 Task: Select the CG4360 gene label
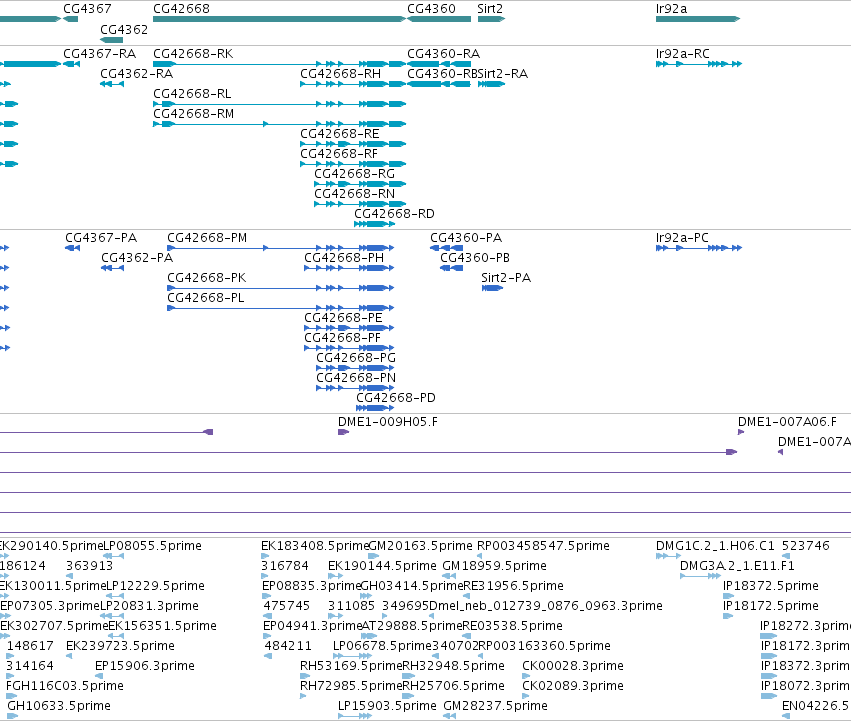tap(431, 9)
